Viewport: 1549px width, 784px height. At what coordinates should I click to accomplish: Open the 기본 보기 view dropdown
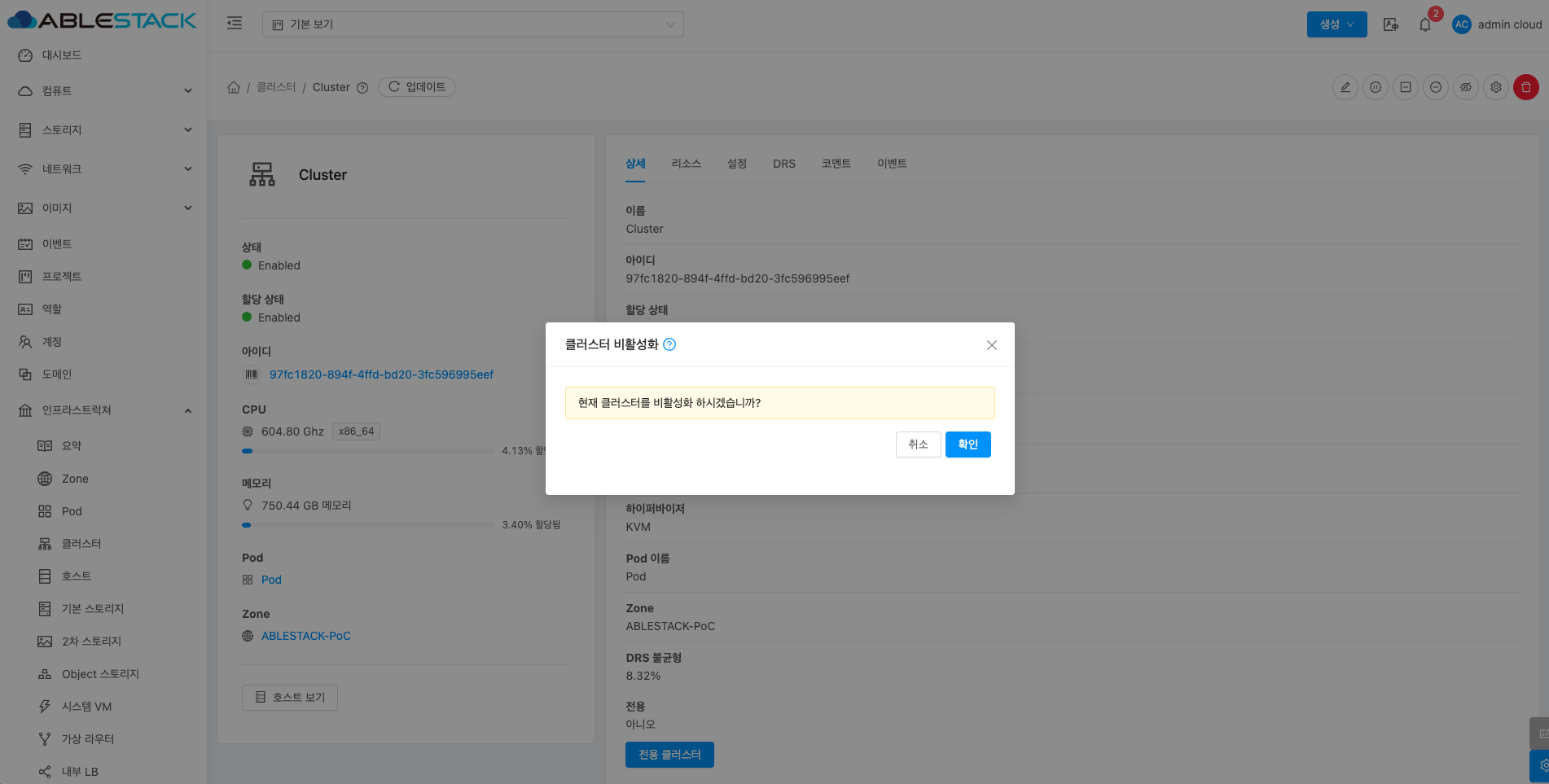pos(472,24)
